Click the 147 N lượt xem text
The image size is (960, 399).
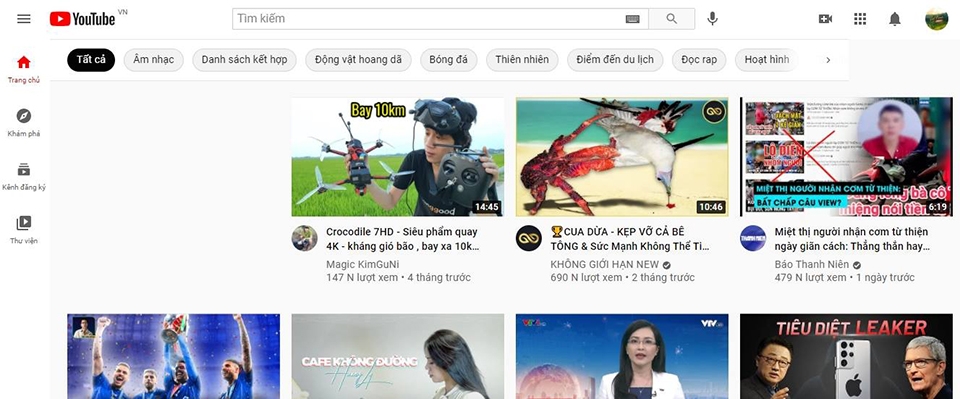point(361,278)
